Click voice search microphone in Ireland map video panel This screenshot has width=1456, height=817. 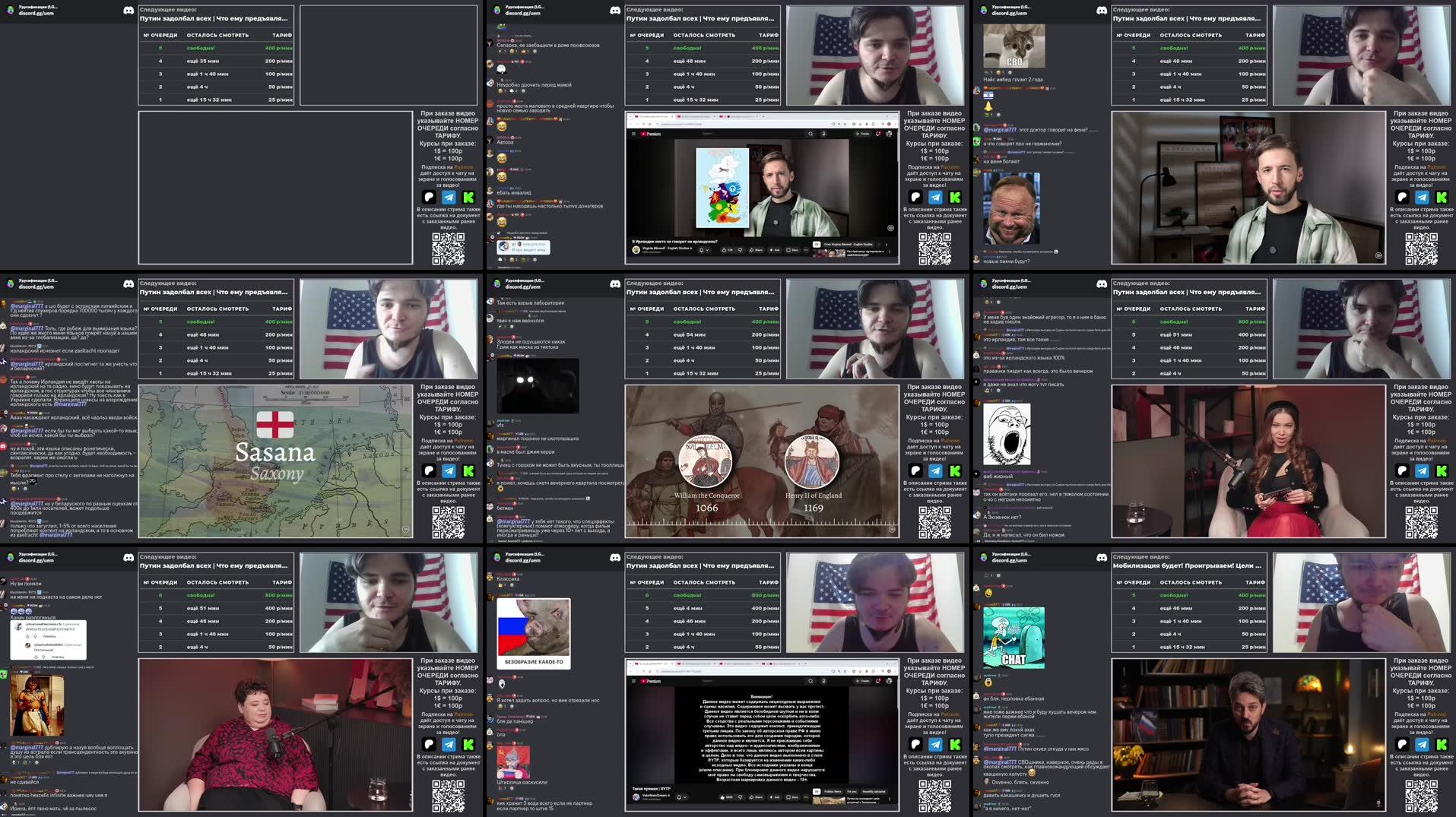coord(823,134)
